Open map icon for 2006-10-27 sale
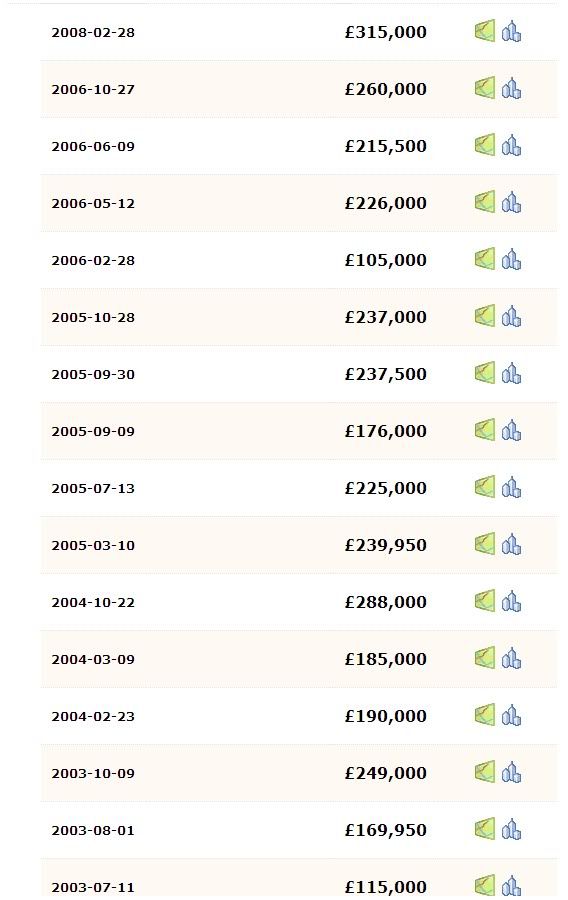 point(485,88)
